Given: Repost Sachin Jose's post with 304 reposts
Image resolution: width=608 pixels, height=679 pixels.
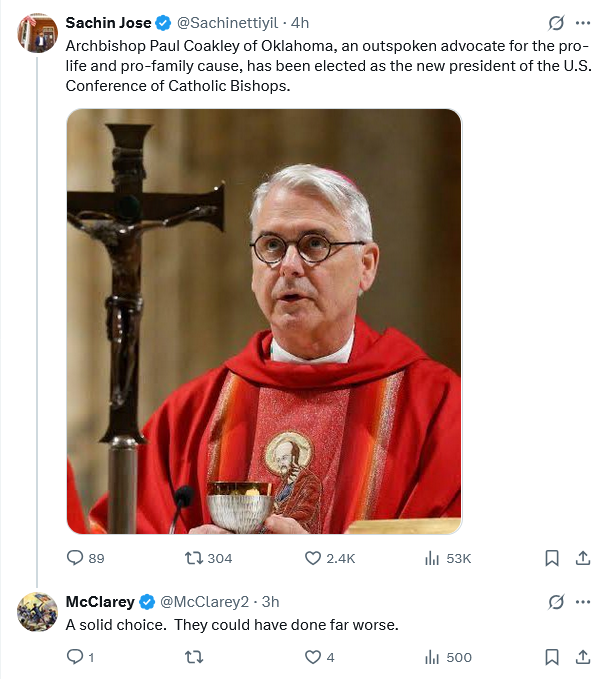Looking at the screenshot, I should click(x=195, y=558).
